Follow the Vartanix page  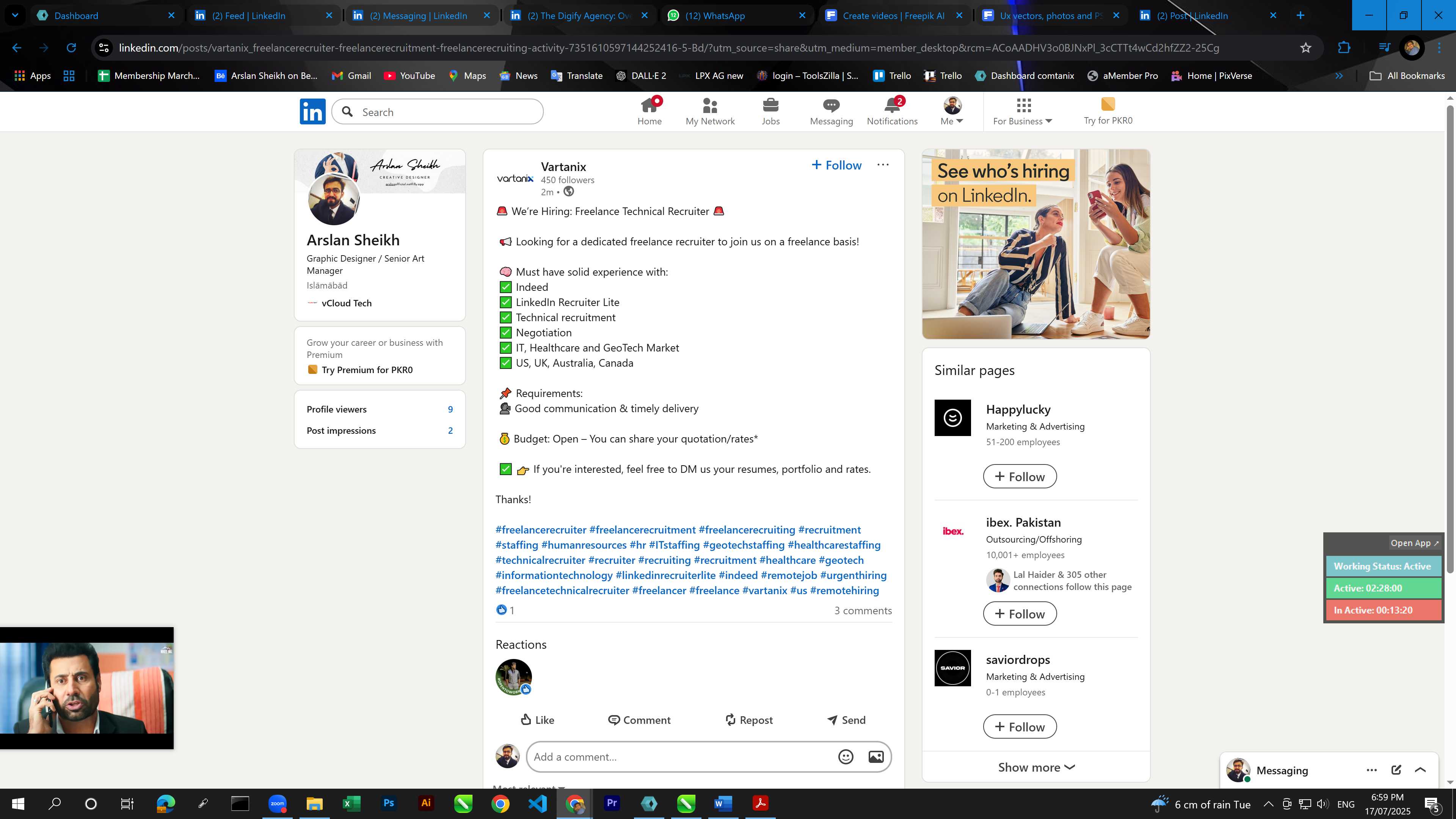point(836,165)
